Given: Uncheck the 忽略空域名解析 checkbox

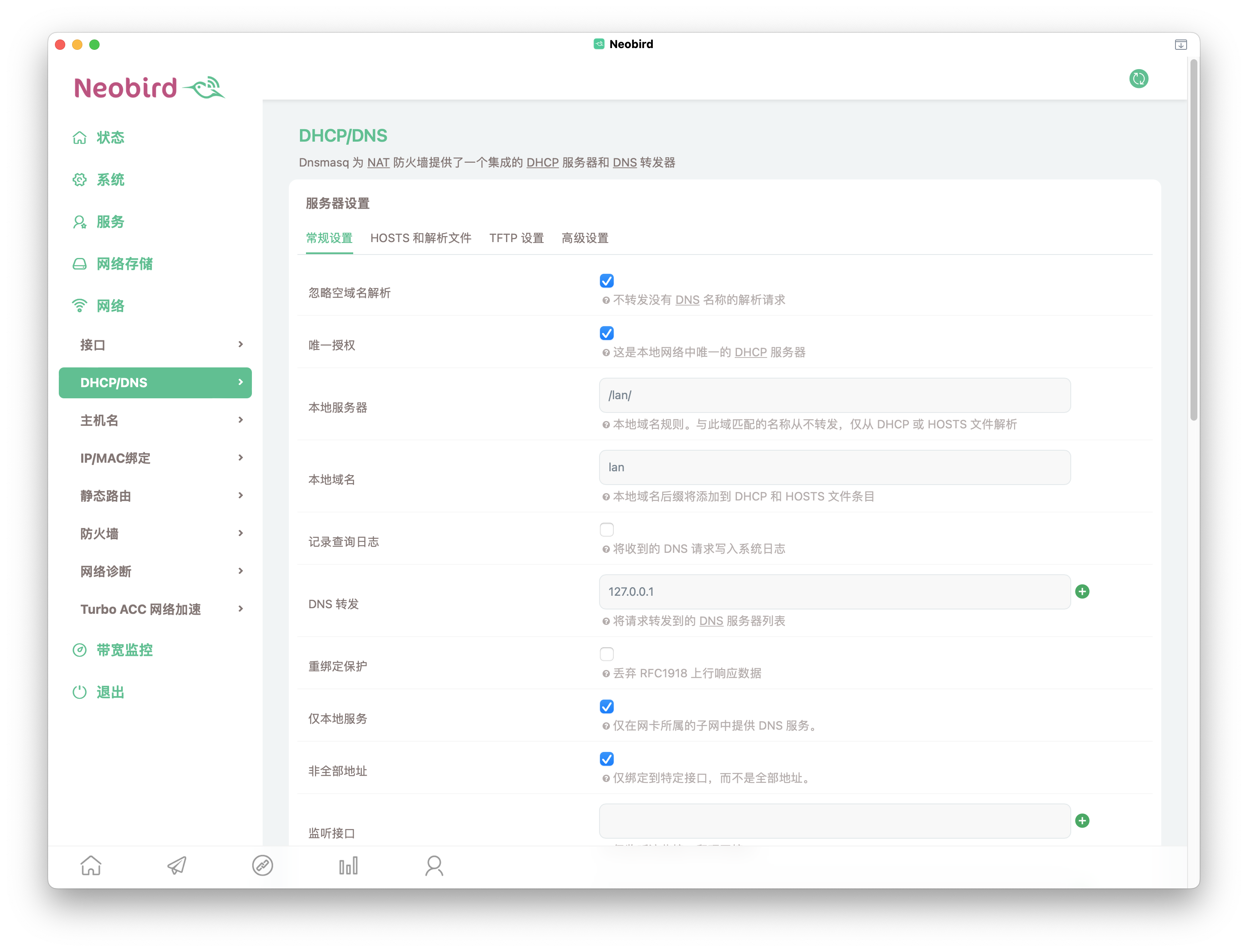Looking at the screenshot, I should point(607,281).
